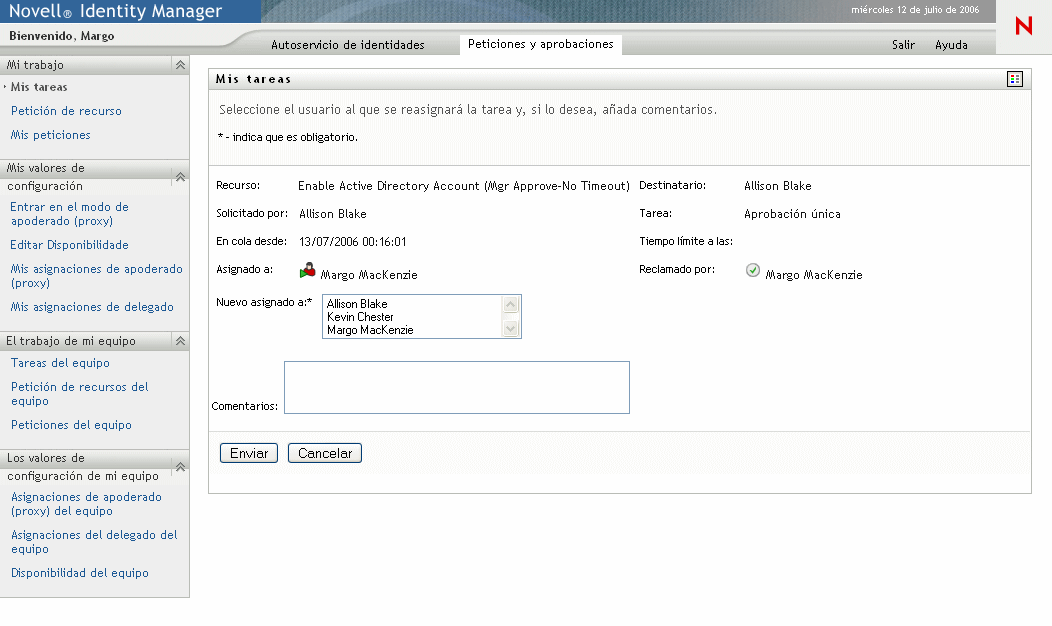This screenshot has width=1052, height=626.
Task: Click the green claimed checkmark icon
Action: (x=753, y=270)
